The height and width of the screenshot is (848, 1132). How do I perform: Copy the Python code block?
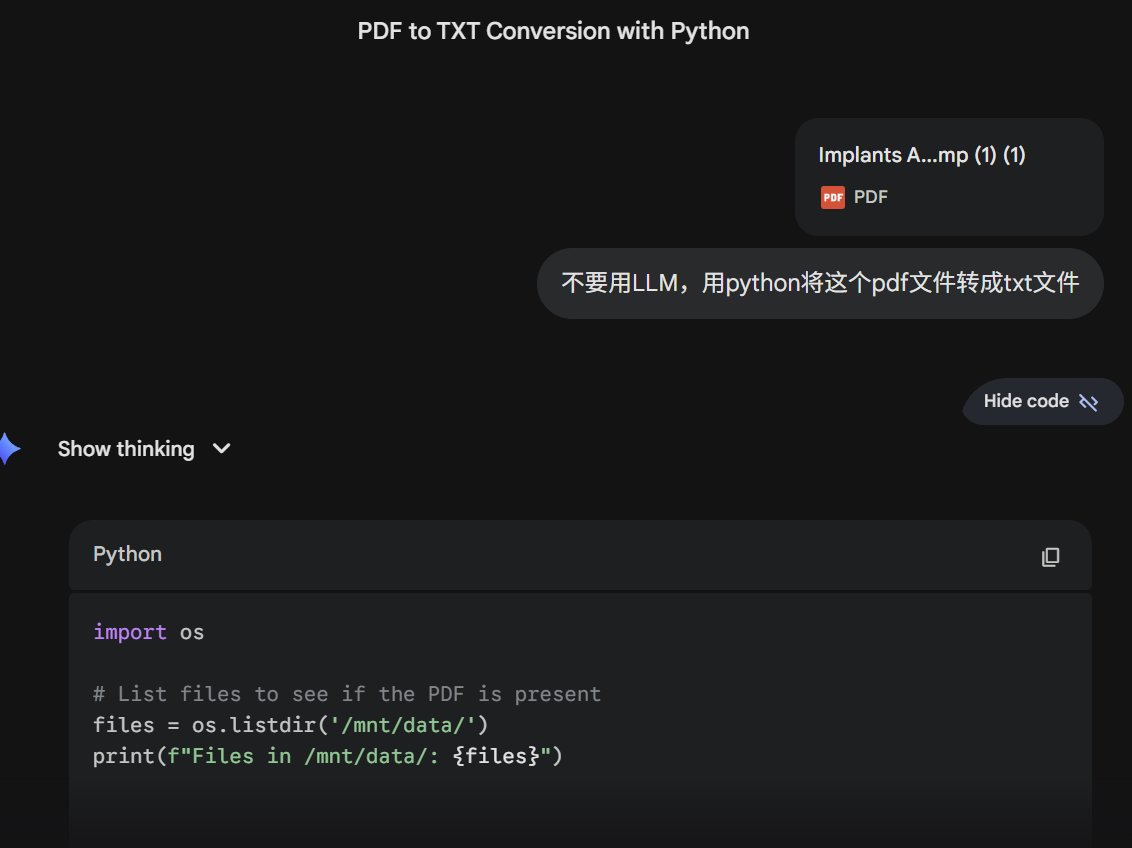pos(1050,556)
